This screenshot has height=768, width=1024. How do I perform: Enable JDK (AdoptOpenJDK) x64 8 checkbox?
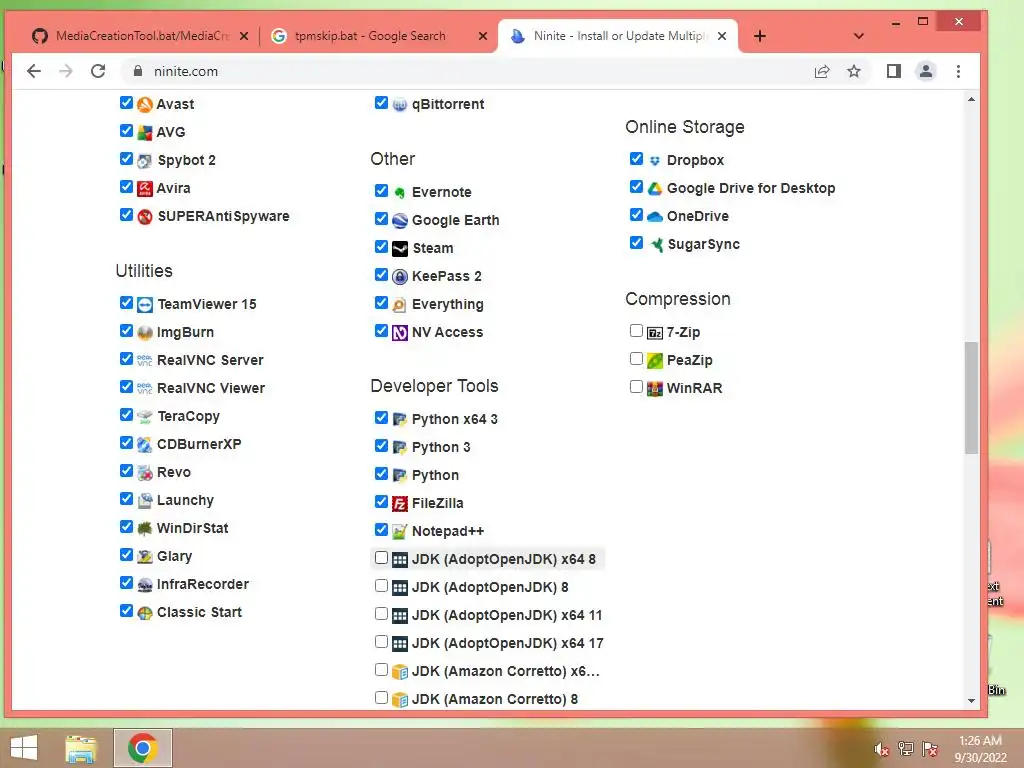click(381, 558)
